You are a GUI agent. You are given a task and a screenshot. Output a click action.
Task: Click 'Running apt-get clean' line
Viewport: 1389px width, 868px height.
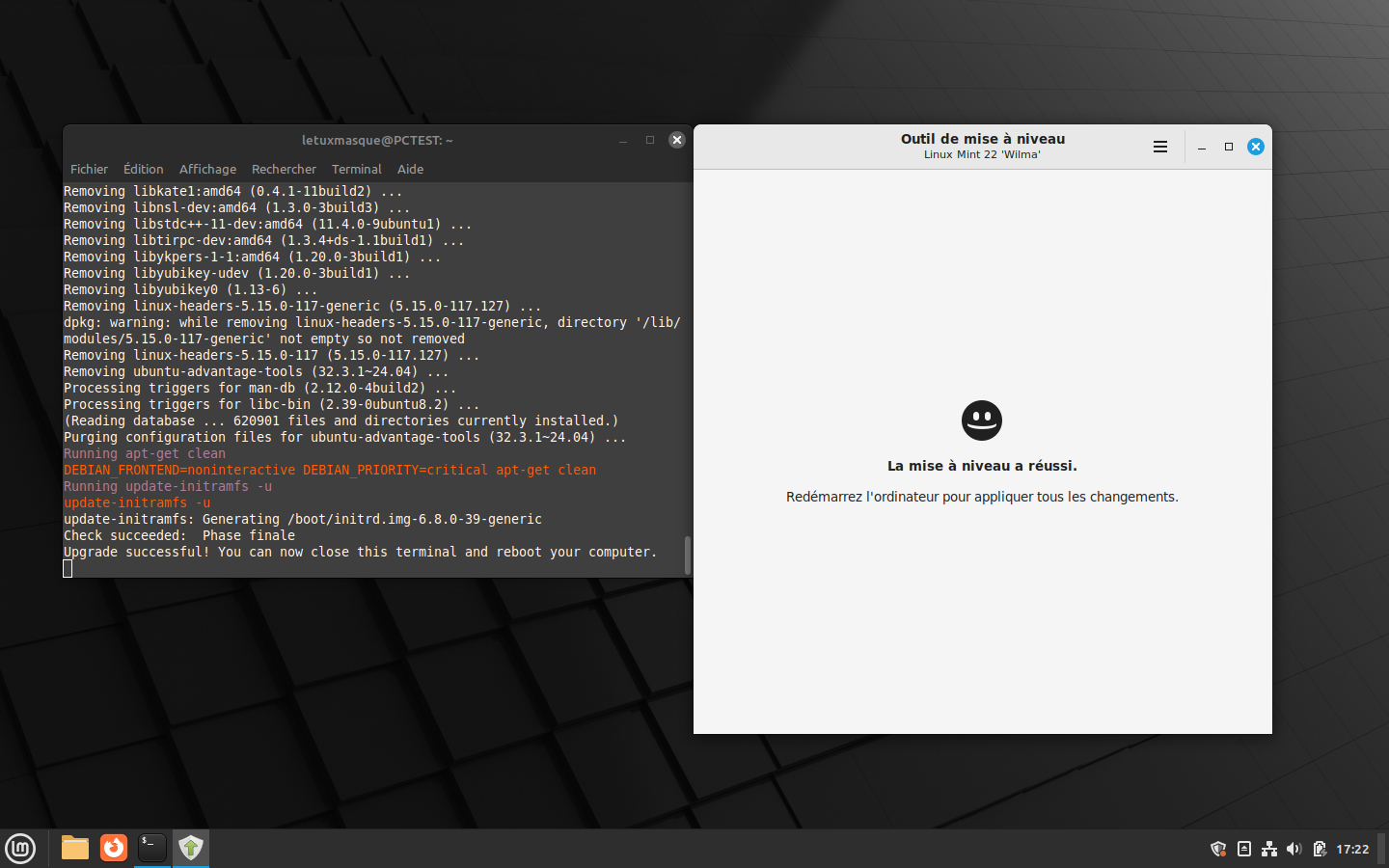coord(145,453)
